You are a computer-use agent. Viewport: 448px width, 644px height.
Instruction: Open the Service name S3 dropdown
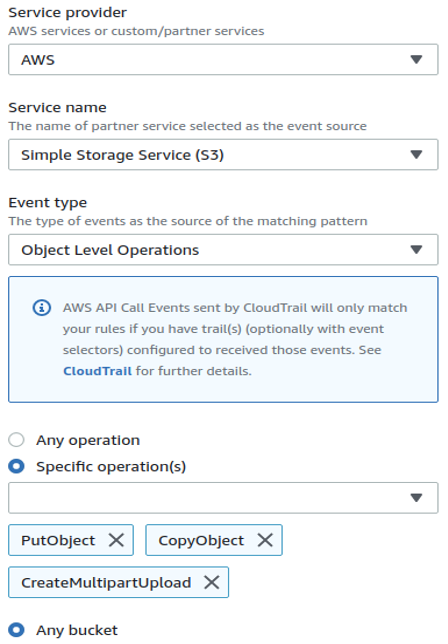(x=223, y=154)
